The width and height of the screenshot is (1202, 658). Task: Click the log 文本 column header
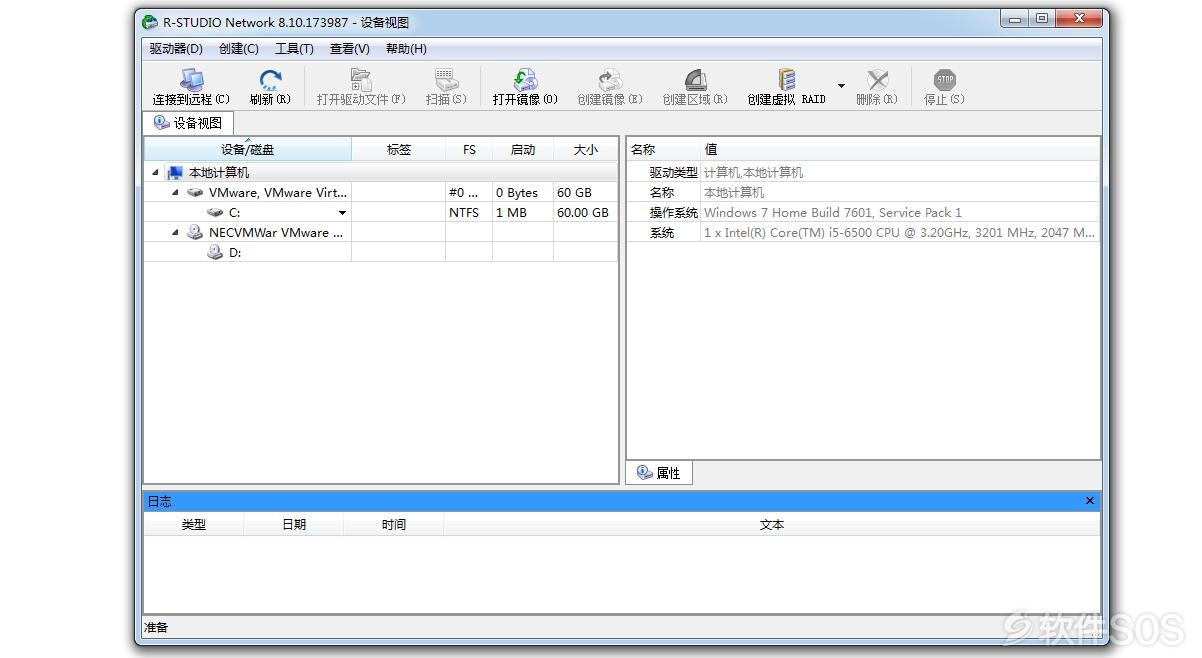click(772, 525)
